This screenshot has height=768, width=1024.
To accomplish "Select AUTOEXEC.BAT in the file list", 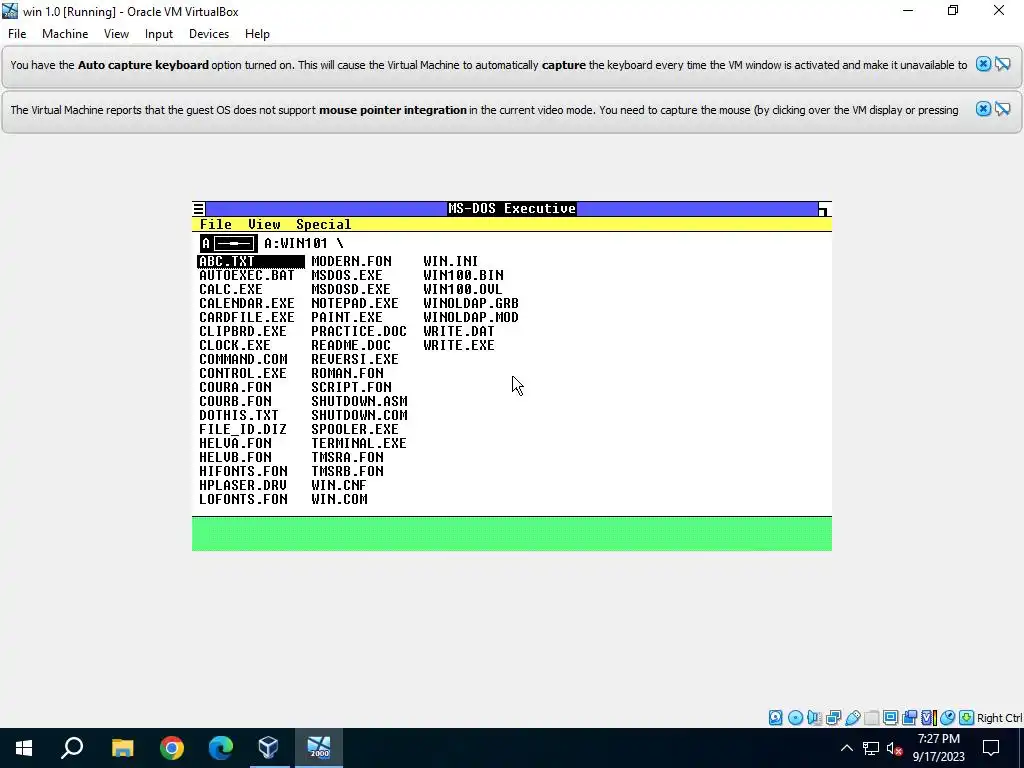I will (247, 276).
